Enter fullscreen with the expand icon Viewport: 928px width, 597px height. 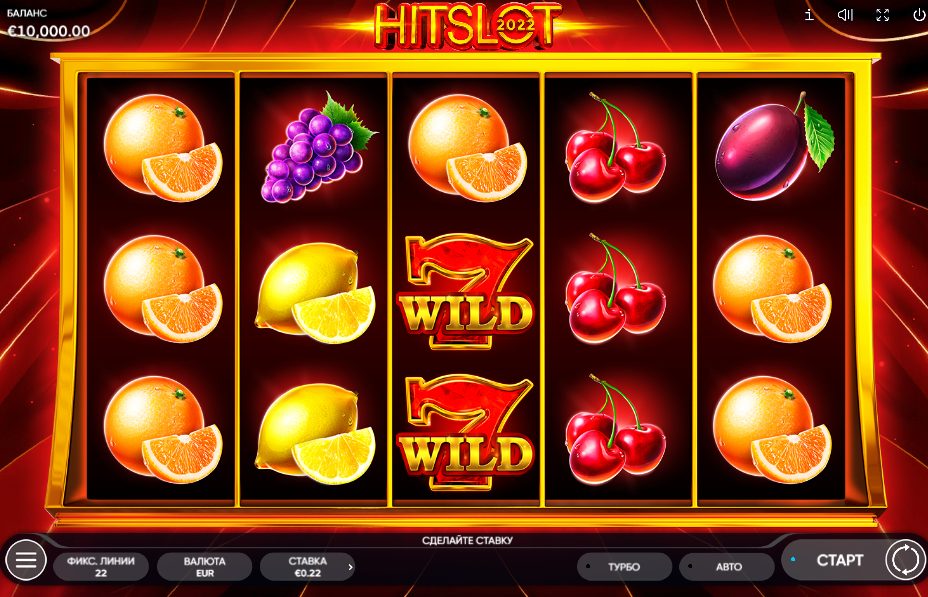[882, 15]
